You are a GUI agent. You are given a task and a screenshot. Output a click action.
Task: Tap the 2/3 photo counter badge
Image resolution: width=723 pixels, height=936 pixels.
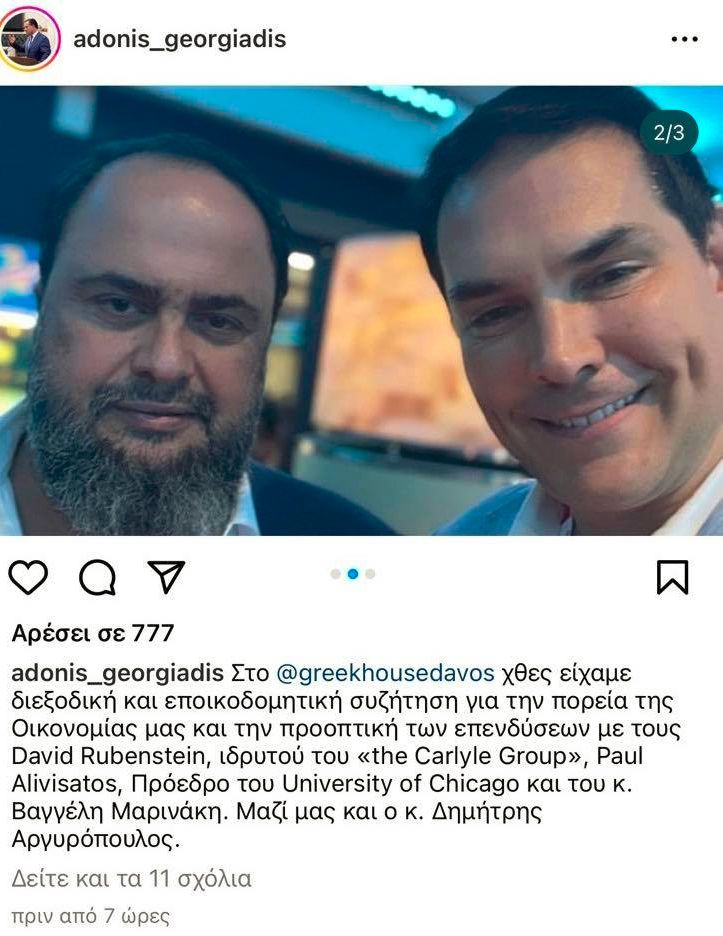click(x=669, y=133)
